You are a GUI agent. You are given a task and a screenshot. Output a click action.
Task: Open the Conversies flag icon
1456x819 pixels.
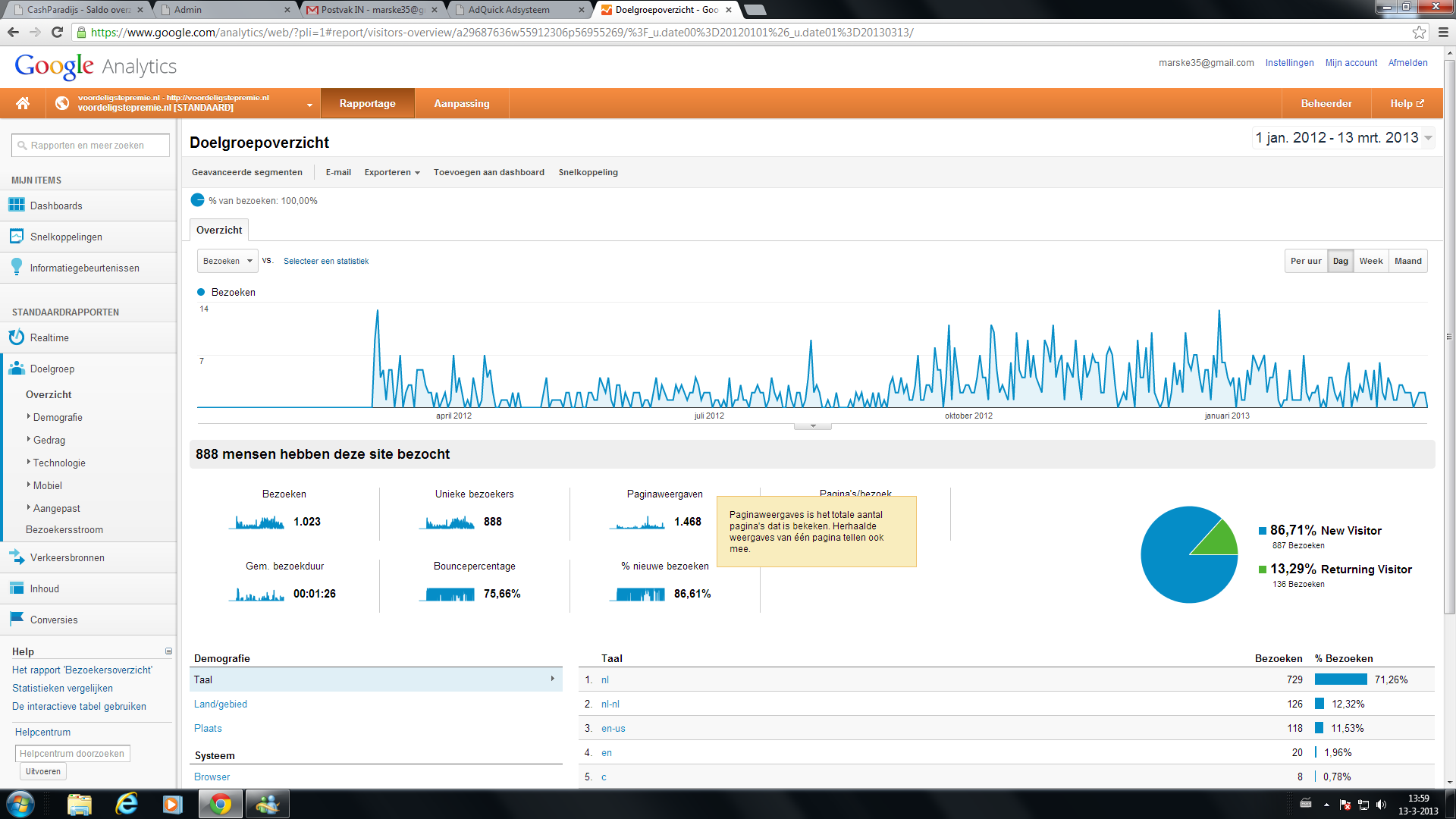coord(16,619)
